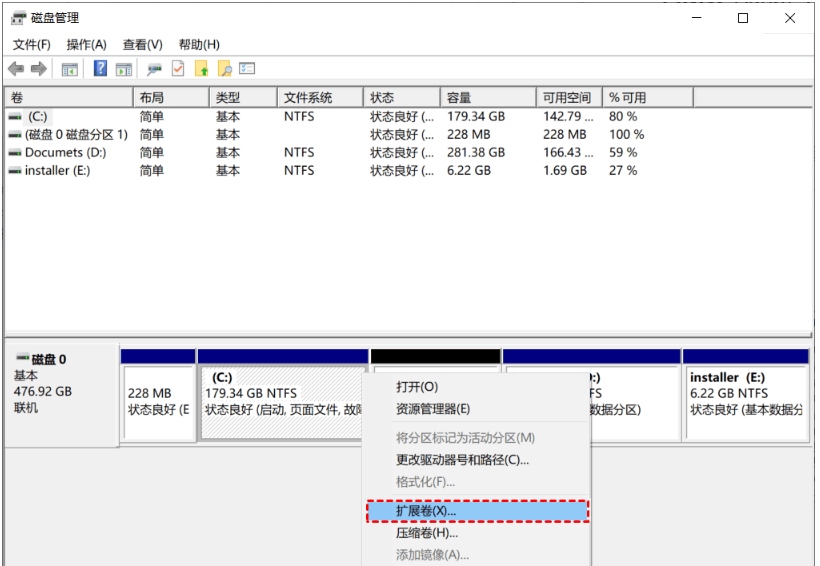The image size is (820, 566).
Task: Click the yellow folder up-arrow icon
Action: (202, 69)
